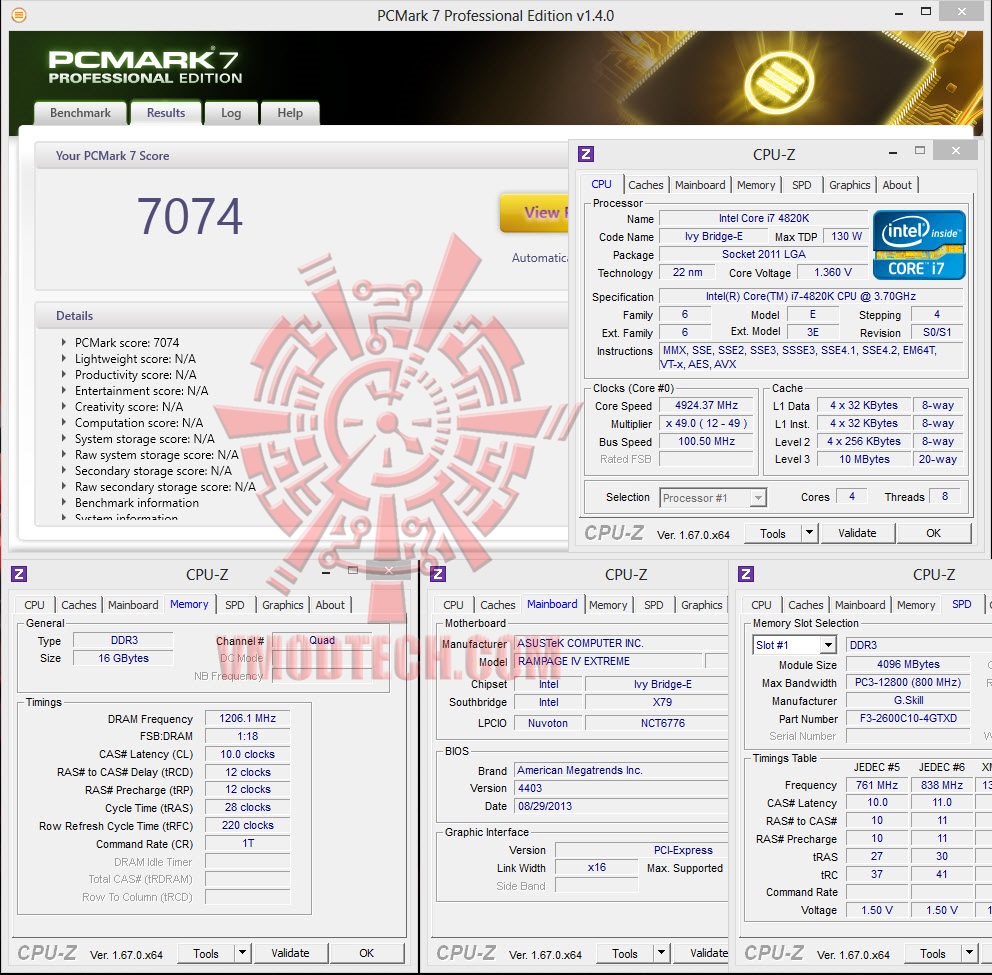Select the Graphics tab in top CPU-Z window
Image resolution: width=992 pixels, height=975 pixels.
pyautogui.click(x=849, y=185)
